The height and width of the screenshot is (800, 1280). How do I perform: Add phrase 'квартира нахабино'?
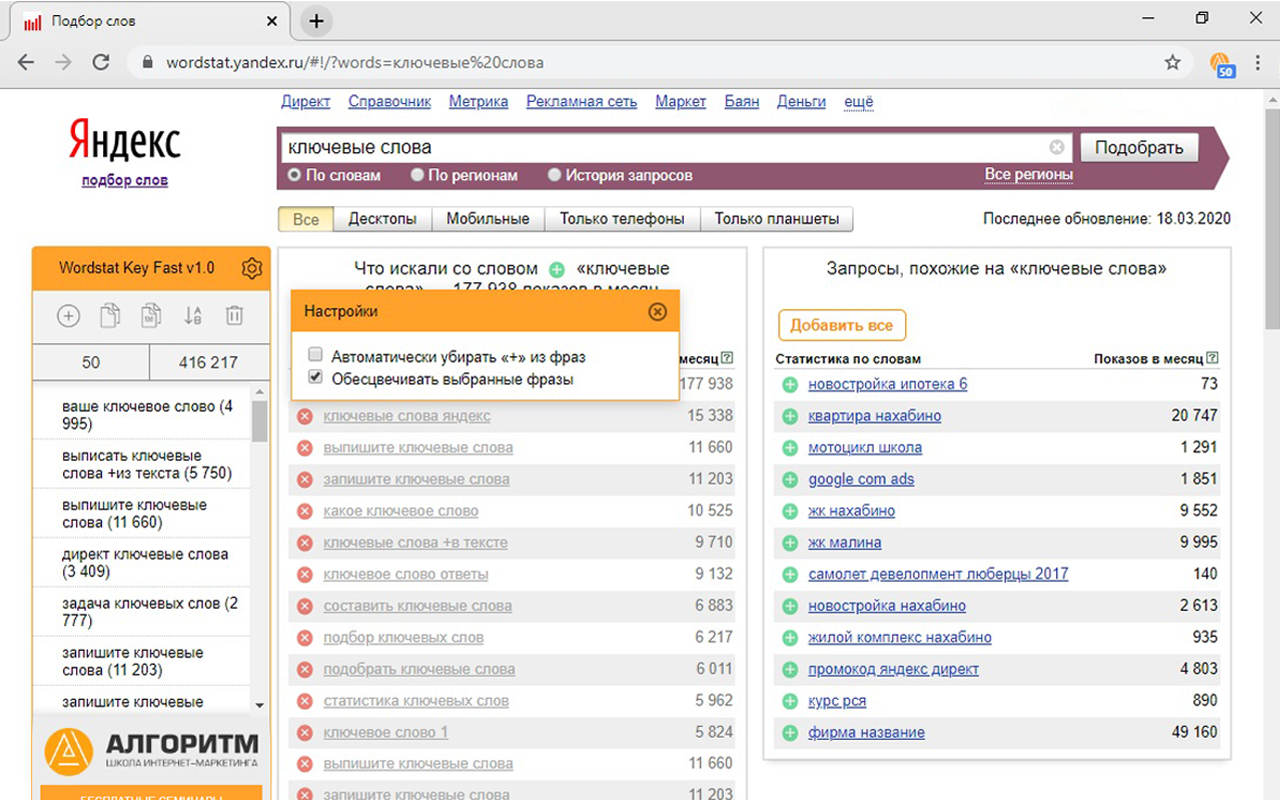(790, 416)
